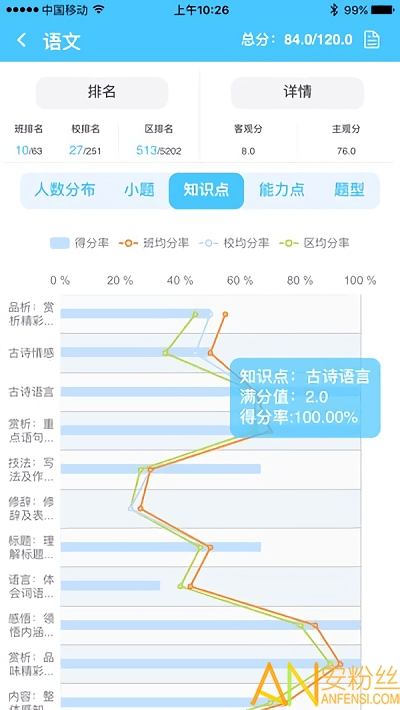Tap the 语言 体会词语 score bar
The image size is (400, 710).
(x=111, y=585)
